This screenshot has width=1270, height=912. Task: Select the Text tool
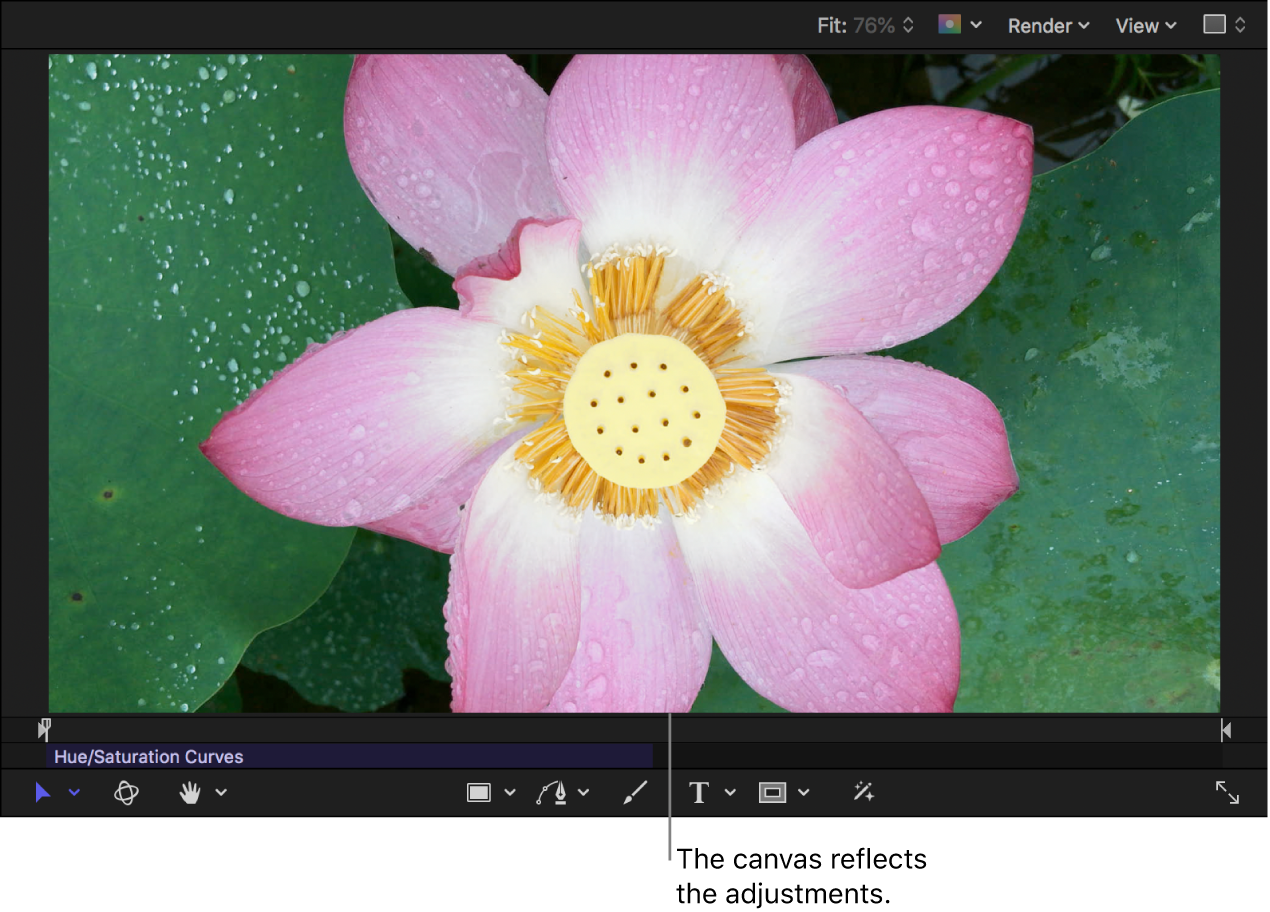point(697,792)
